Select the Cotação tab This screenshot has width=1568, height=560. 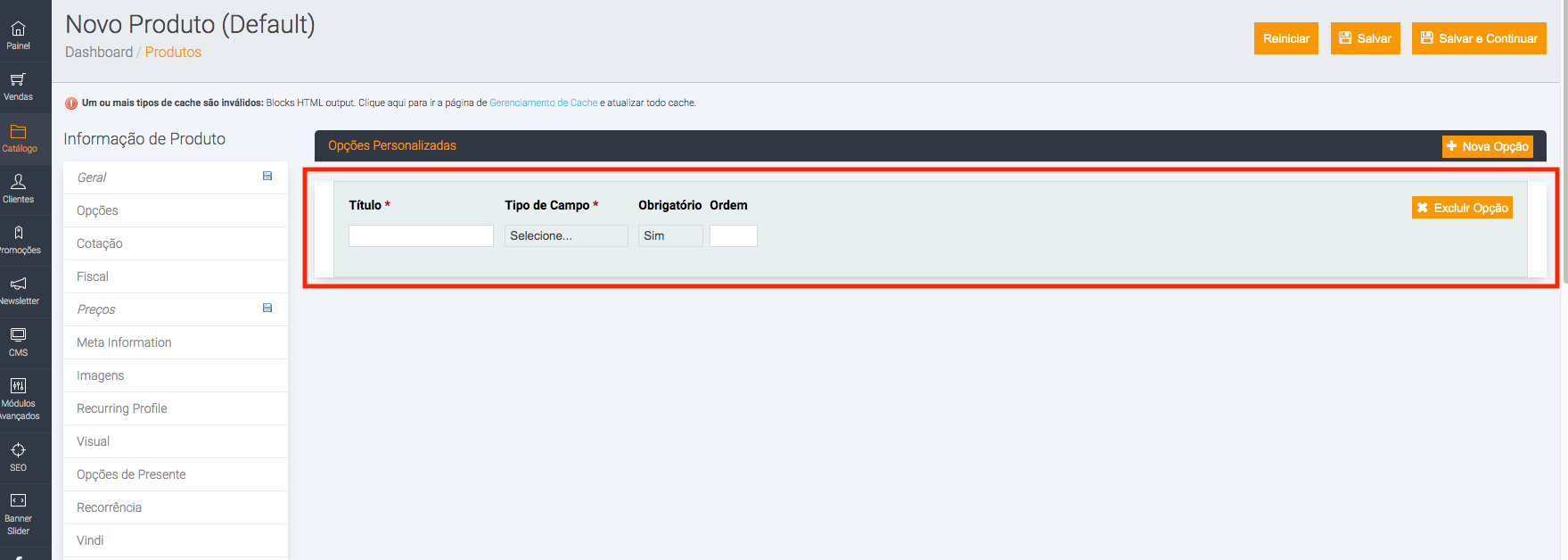click(x=176, y=243)
